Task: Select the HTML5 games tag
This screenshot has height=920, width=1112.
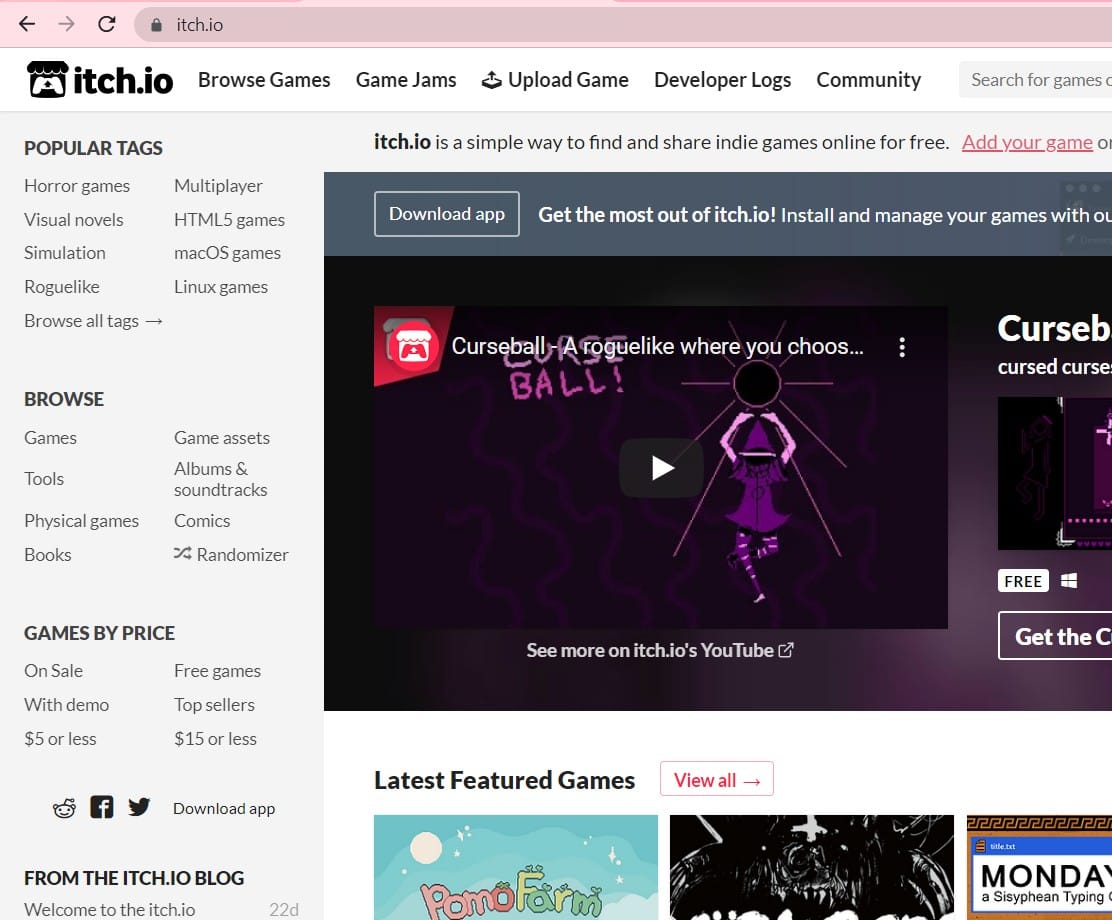Action: click(230, 219)
